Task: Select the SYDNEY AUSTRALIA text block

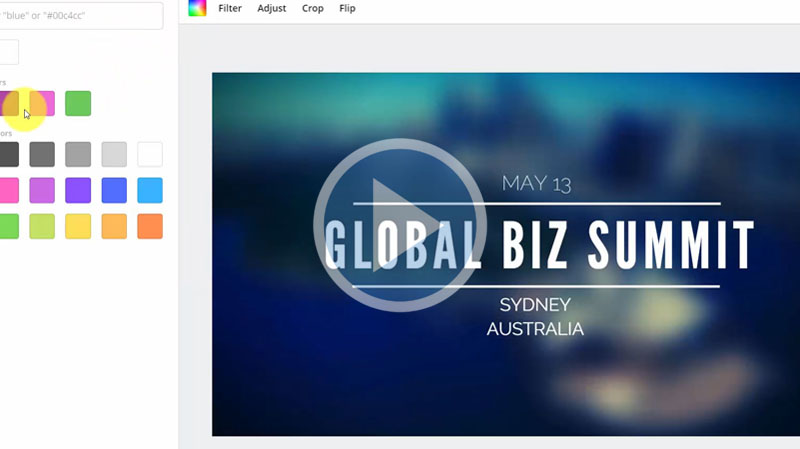Action: (x=535, y=316)
